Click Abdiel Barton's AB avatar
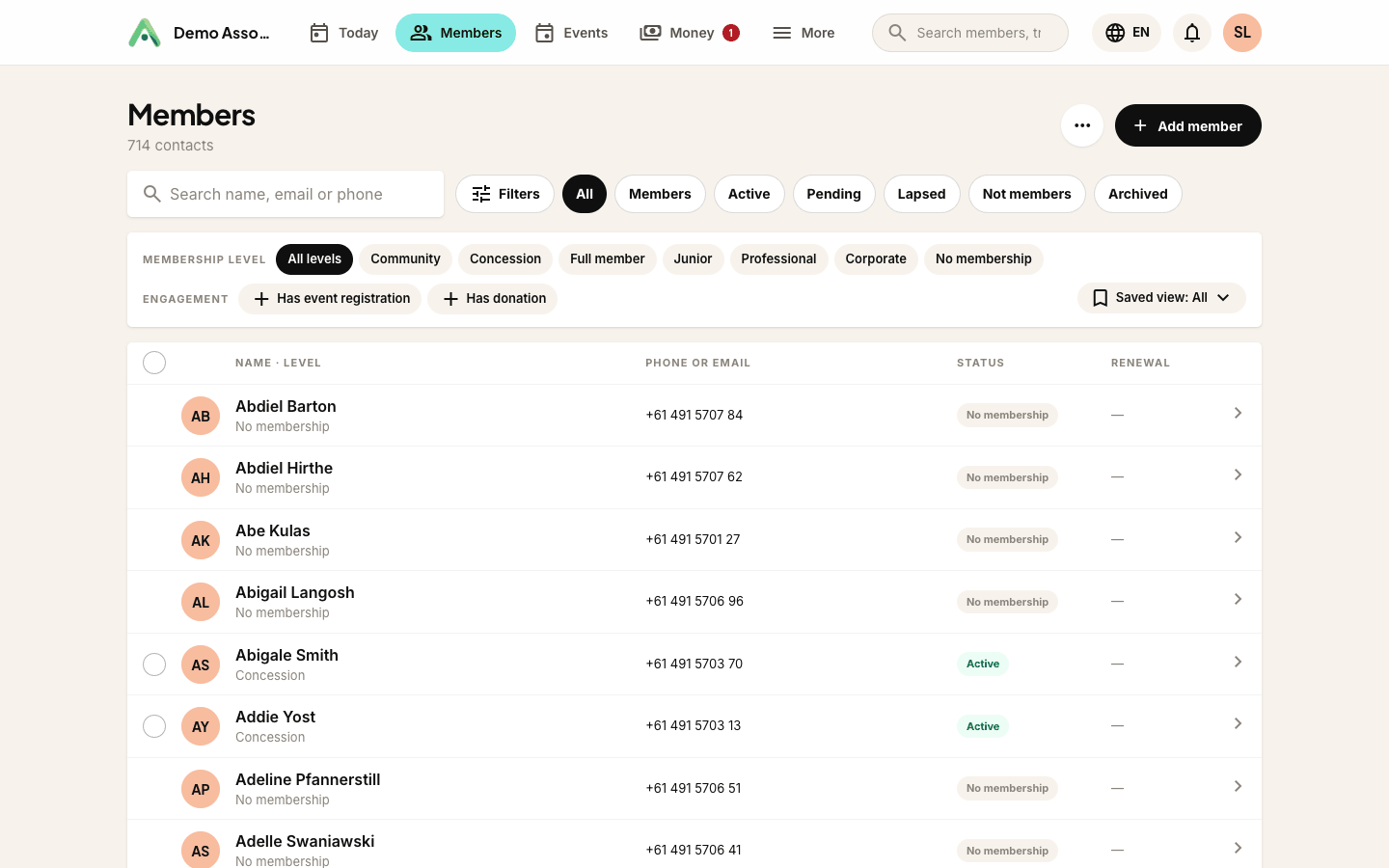1389x868 pixels. click(201, 416)
